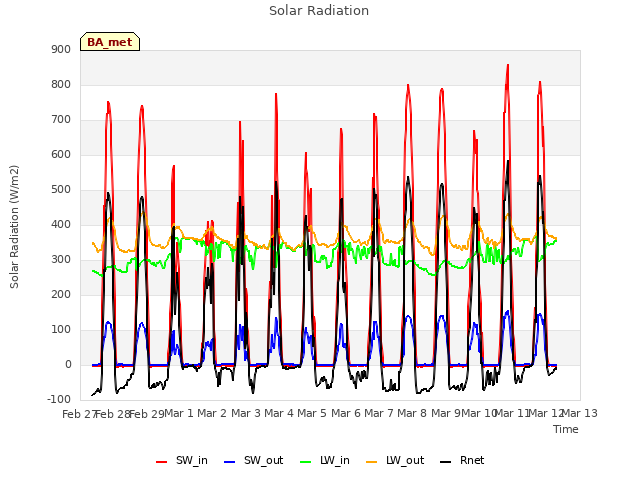The image size is (640, 480).
Task: Click the 900 y-axis tick label
Action: click(x=61, y=49)
